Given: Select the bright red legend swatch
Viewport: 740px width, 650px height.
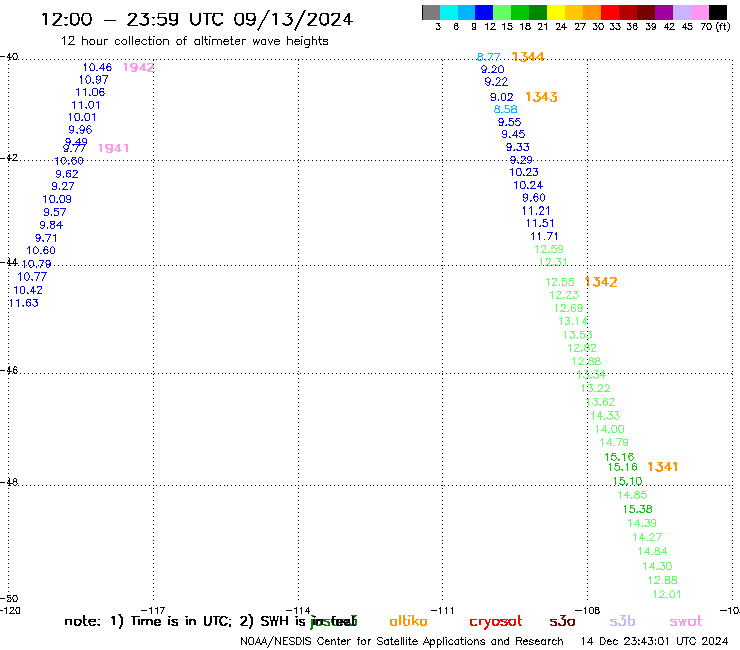Looking at the screenshot, I should coord(610,12).
